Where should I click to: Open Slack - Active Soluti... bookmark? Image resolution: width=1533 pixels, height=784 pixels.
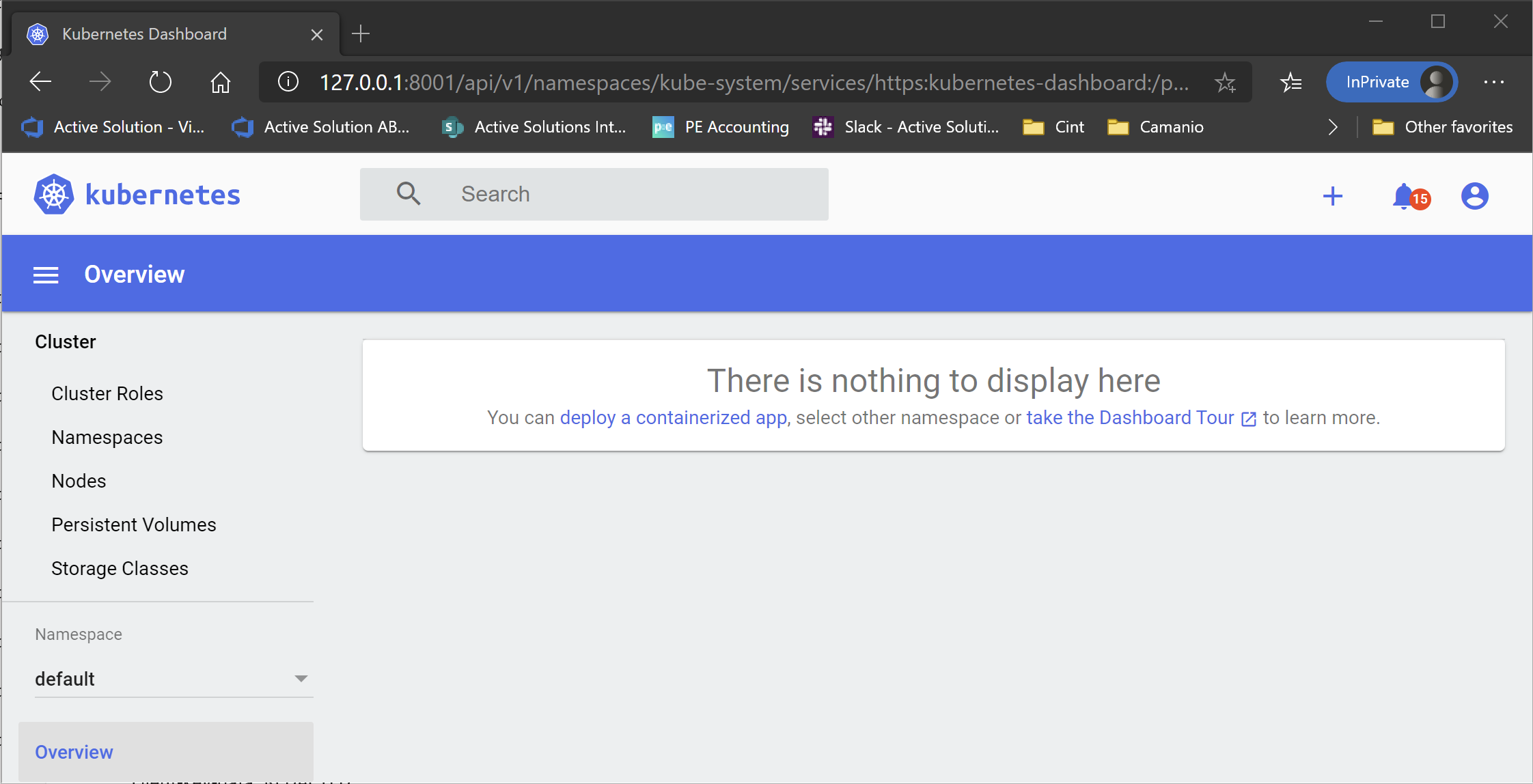(x=906, y=127)
